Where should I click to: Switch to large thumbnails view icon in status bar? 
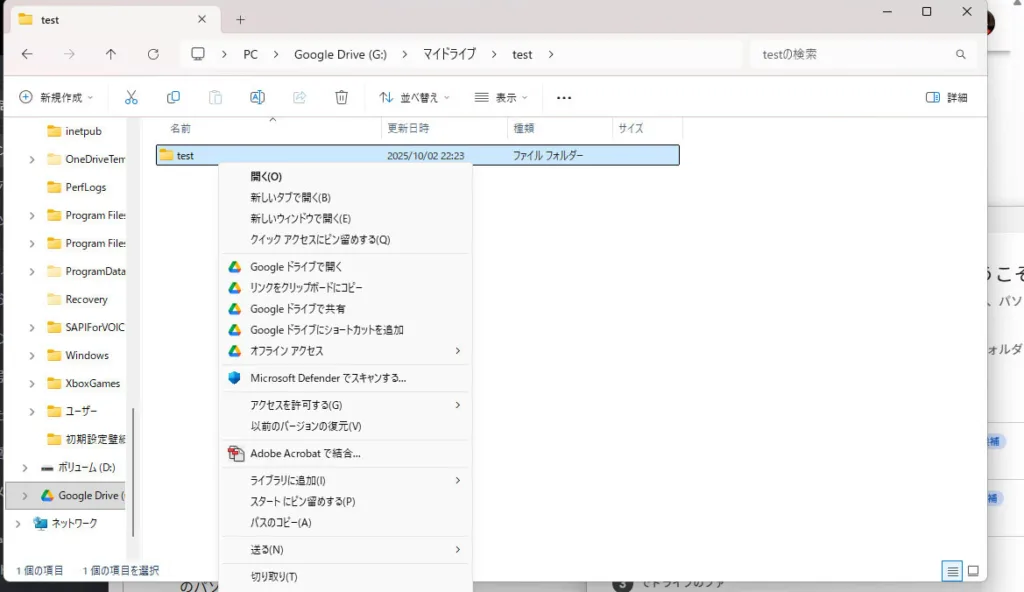973,571
